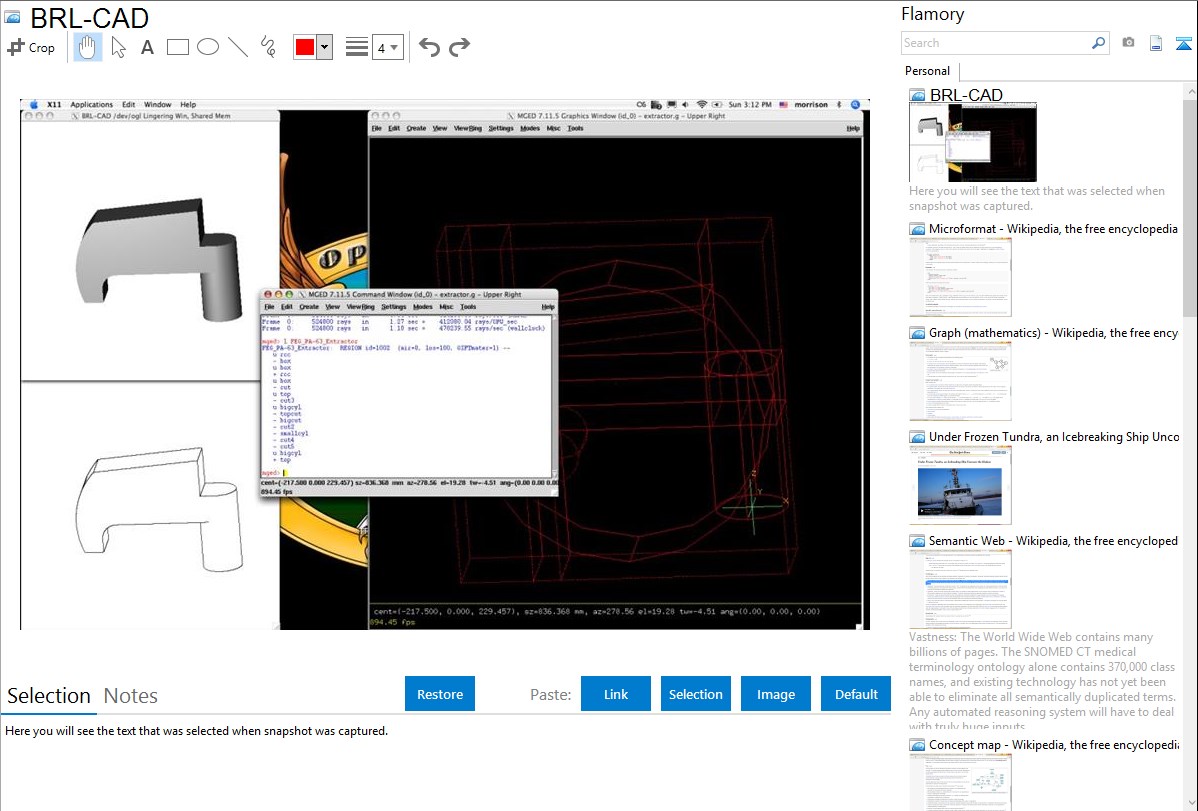
Task: Click the camera capture icon
Action: [1128, 43]
